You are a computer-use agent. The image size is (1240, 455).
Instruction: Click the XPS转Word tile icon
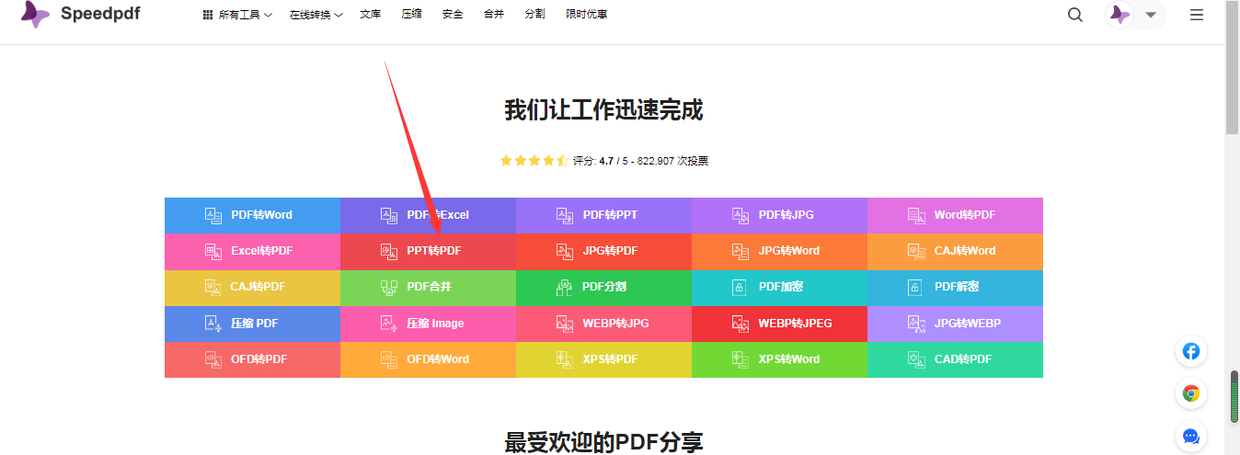coord(740,359)
